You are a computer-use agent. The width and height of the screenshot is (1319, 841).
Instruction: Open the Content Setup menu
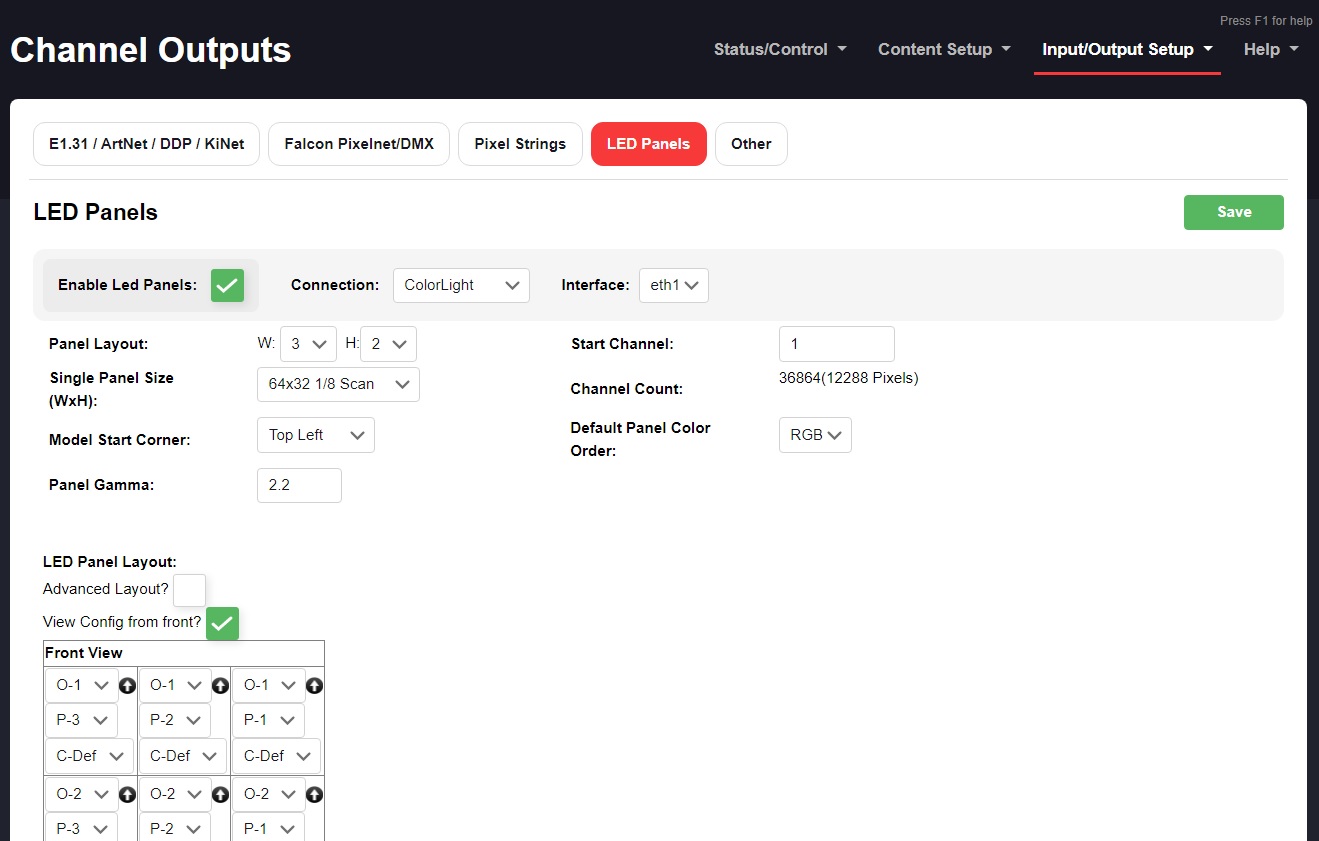[x=944, y=49]
